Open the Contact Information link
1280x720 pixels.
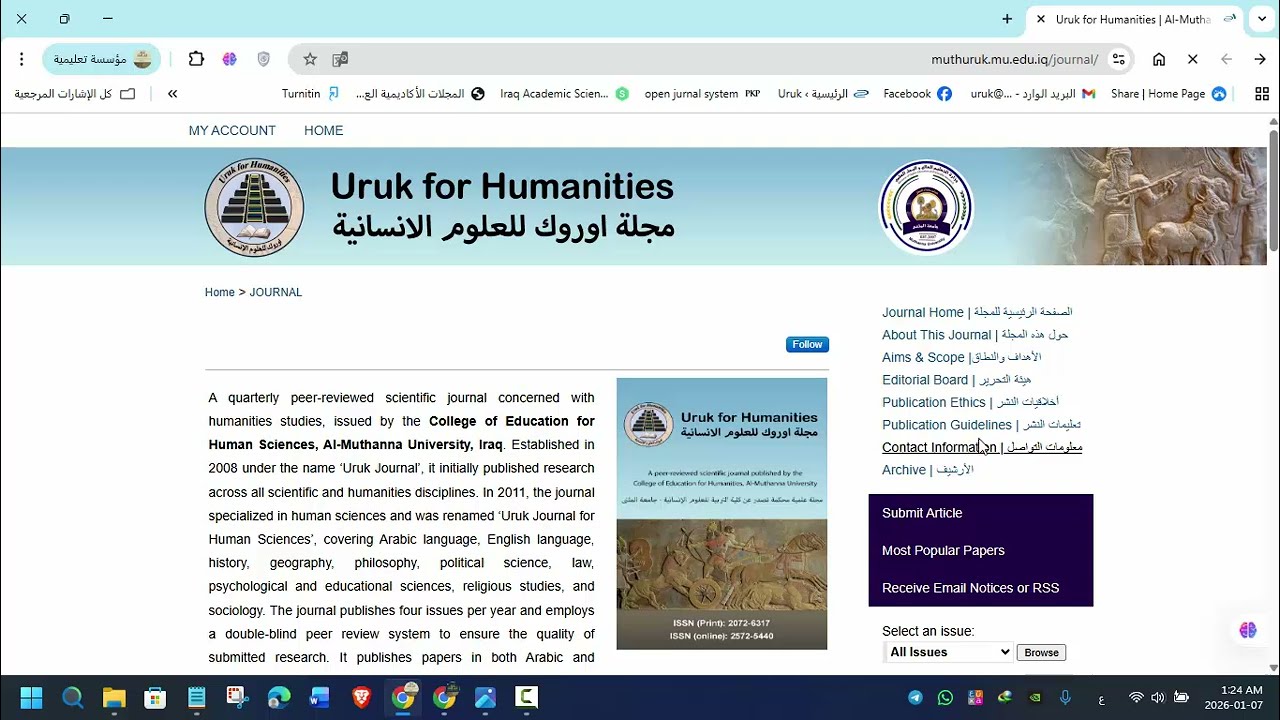click(982, 447)
